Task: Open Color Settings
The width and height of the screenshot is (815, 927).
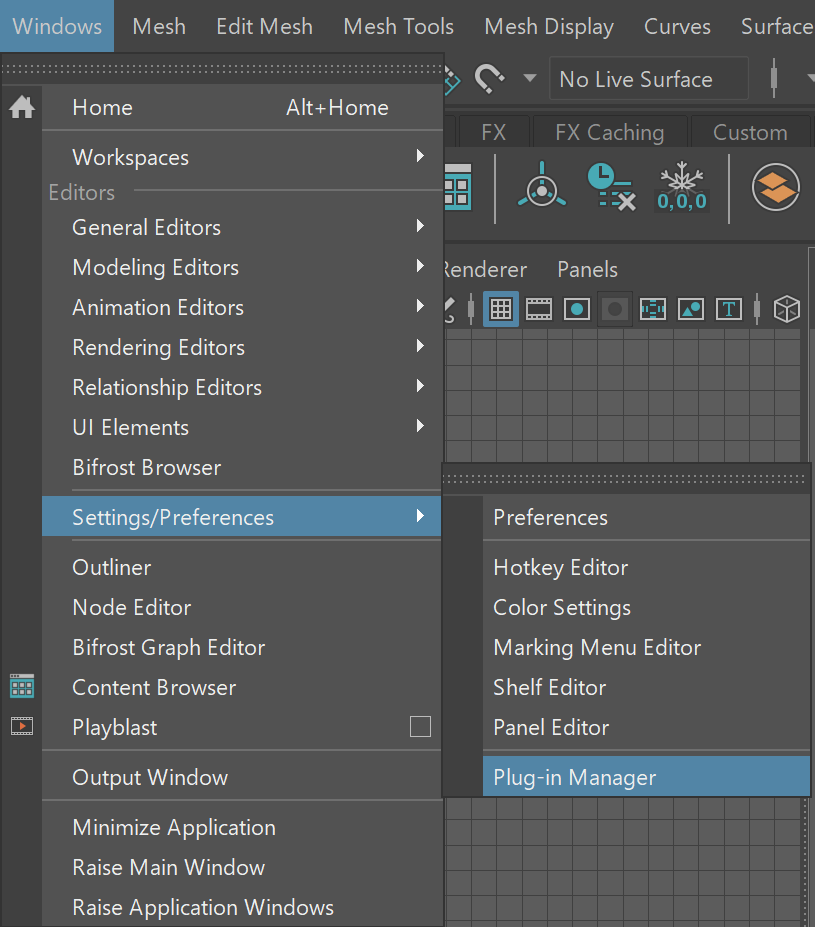Action: click(x=646, y=608)
